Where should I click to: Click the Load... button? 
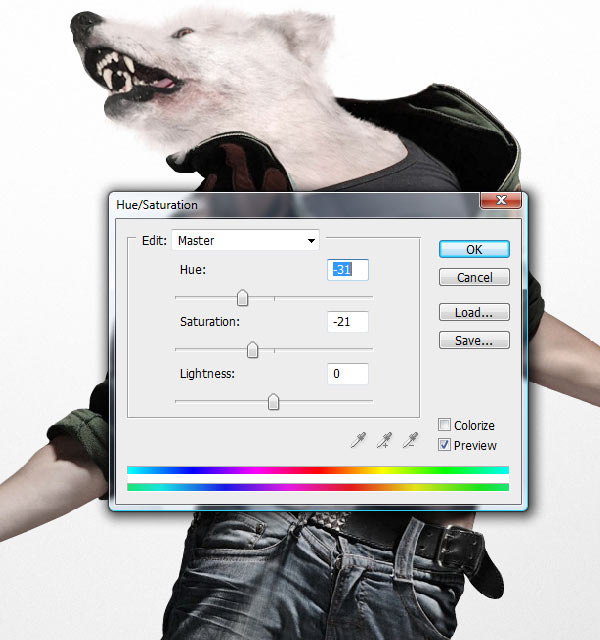coord(474,312)
